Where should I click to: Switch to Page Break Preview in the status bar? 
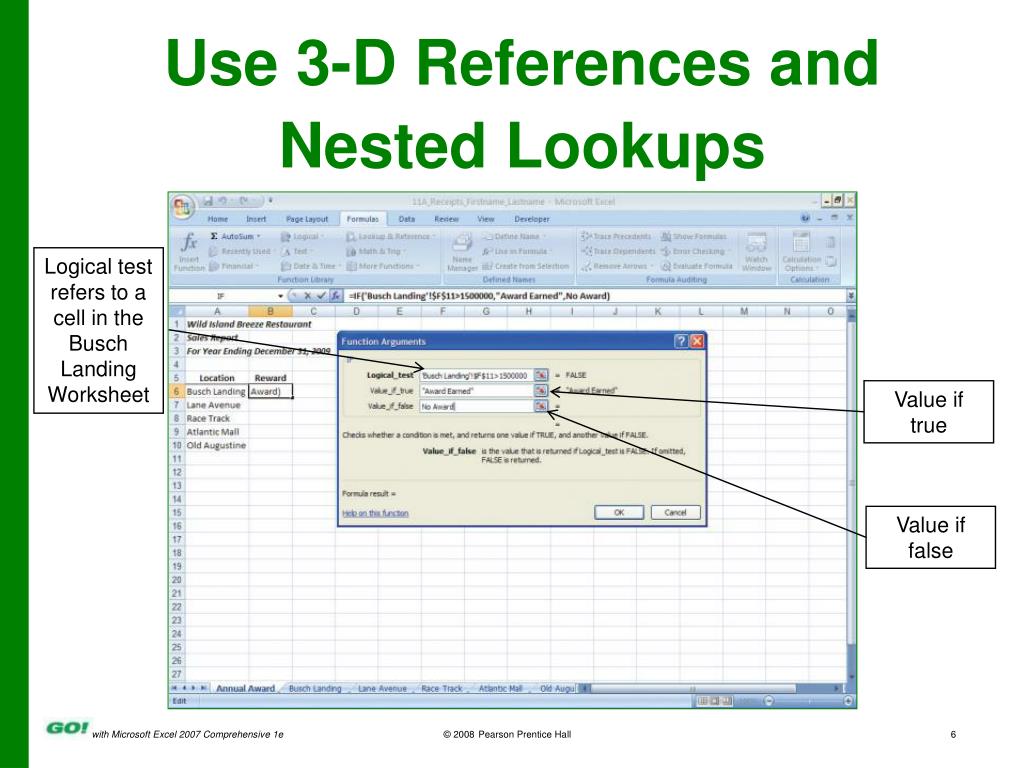pyautogui.click(x=726, y=701)
